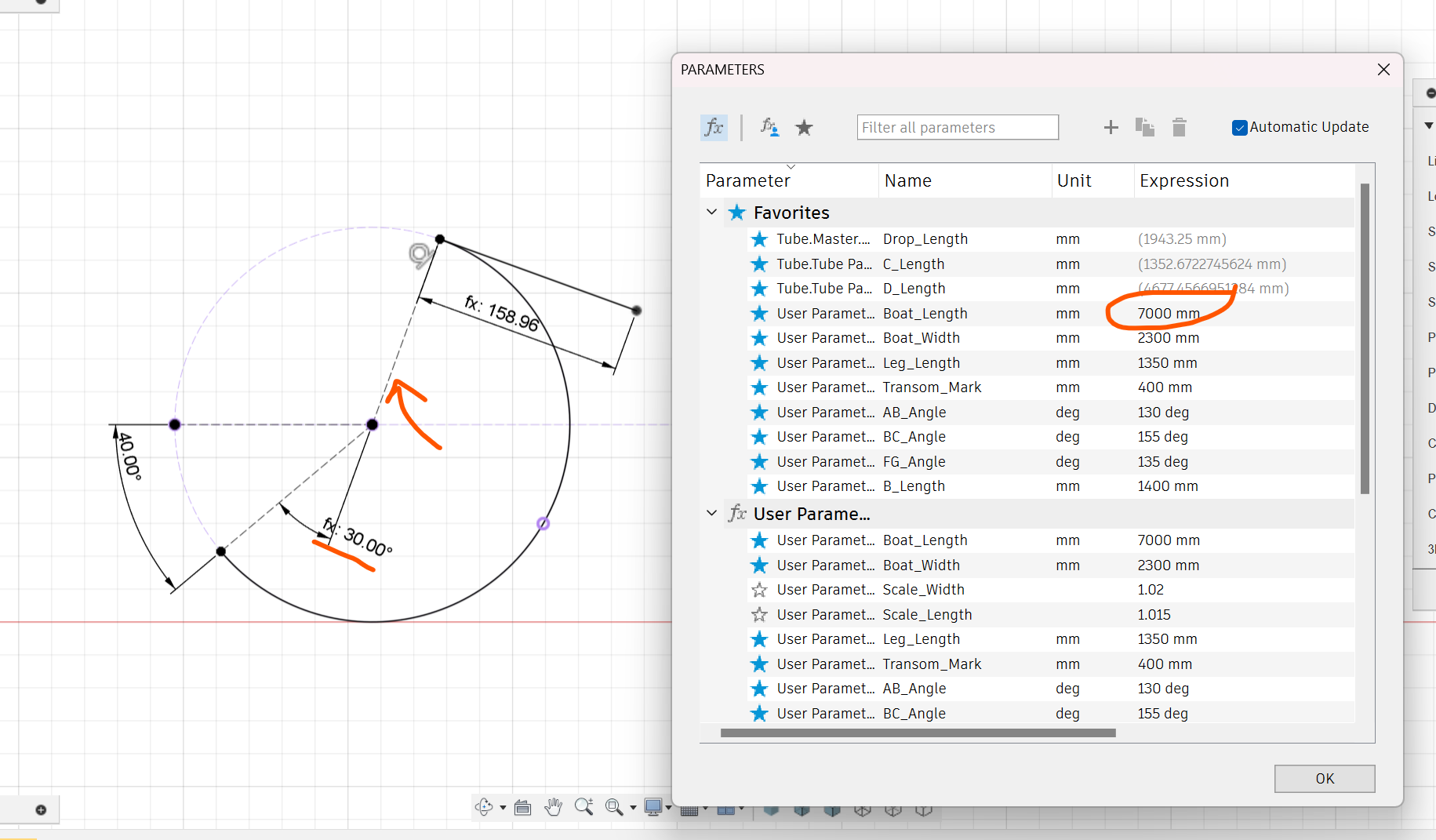Select the 1400 mm expression of B_Length
This screenshot has width=1436, height=840.
[x=1168, y=486]
